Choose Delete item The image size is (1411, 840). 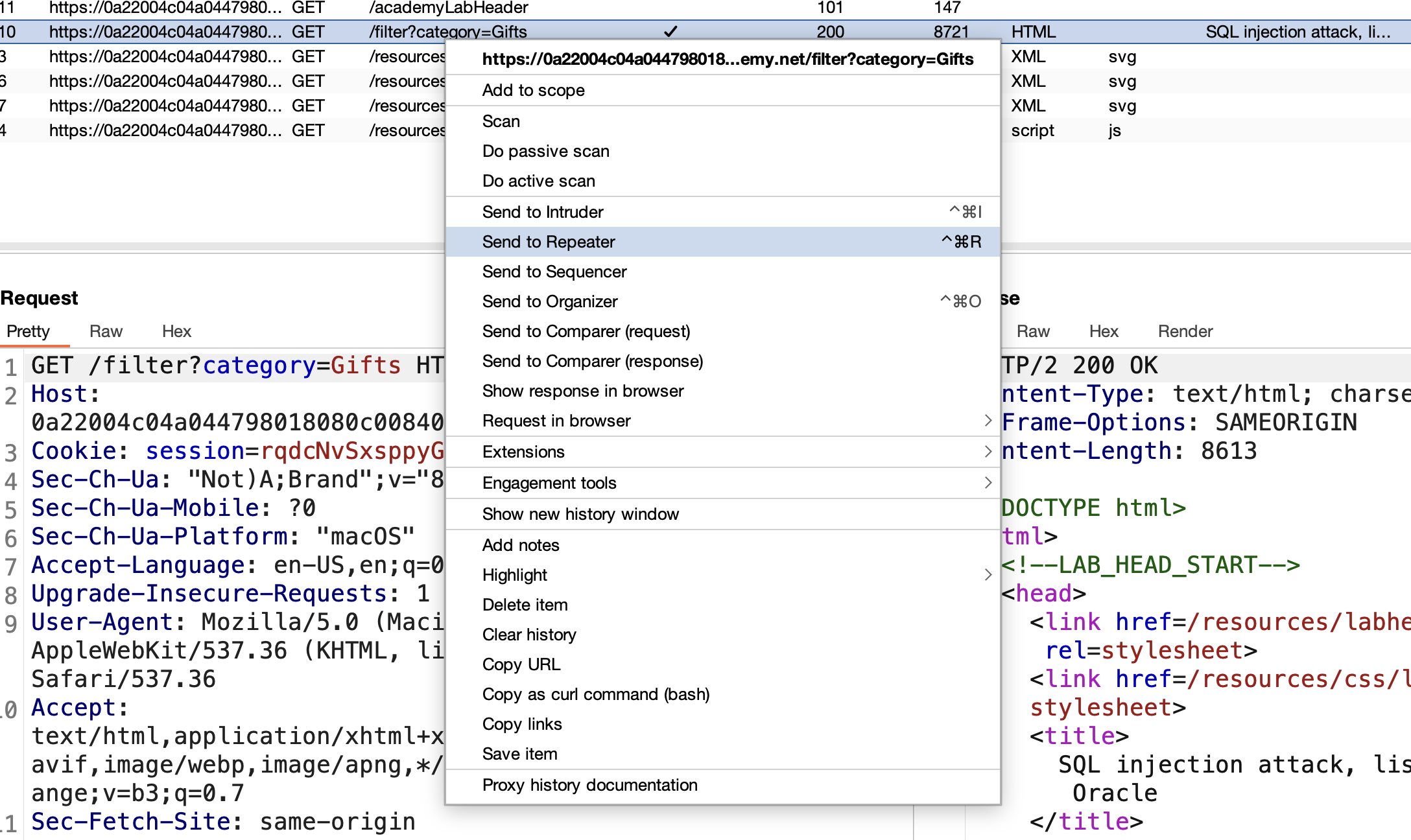point(723,605)
